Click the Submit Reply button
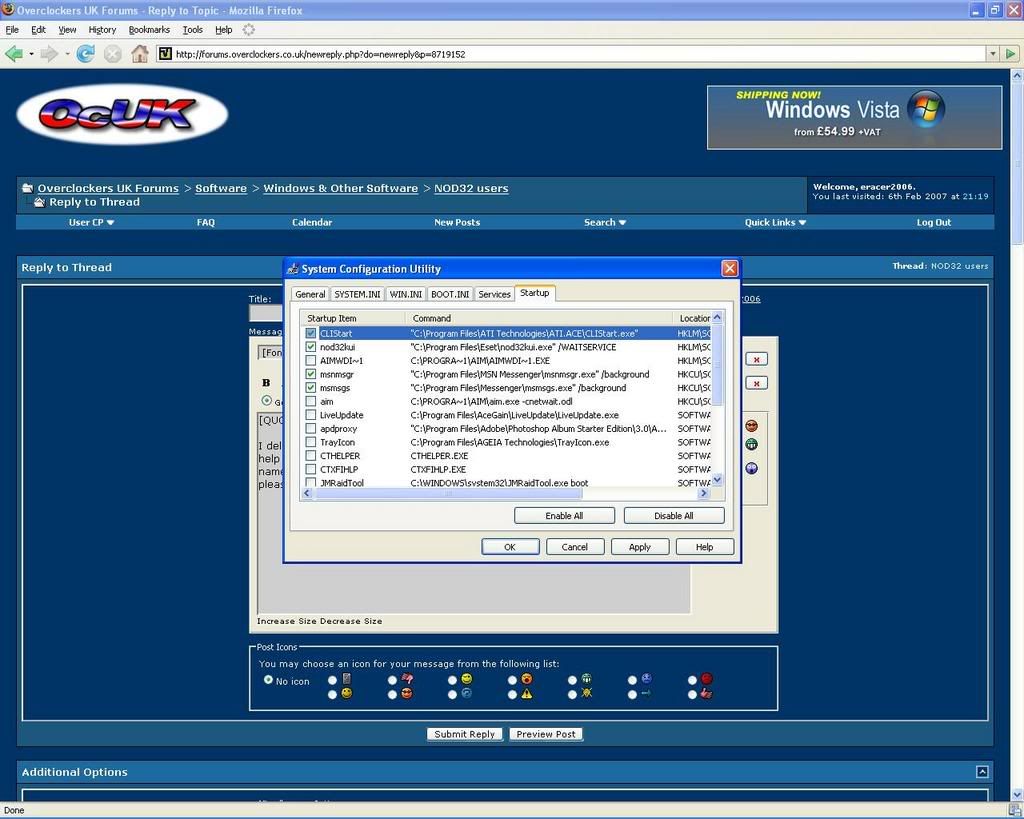The image size is (1024, 819). tap(464, 734)
